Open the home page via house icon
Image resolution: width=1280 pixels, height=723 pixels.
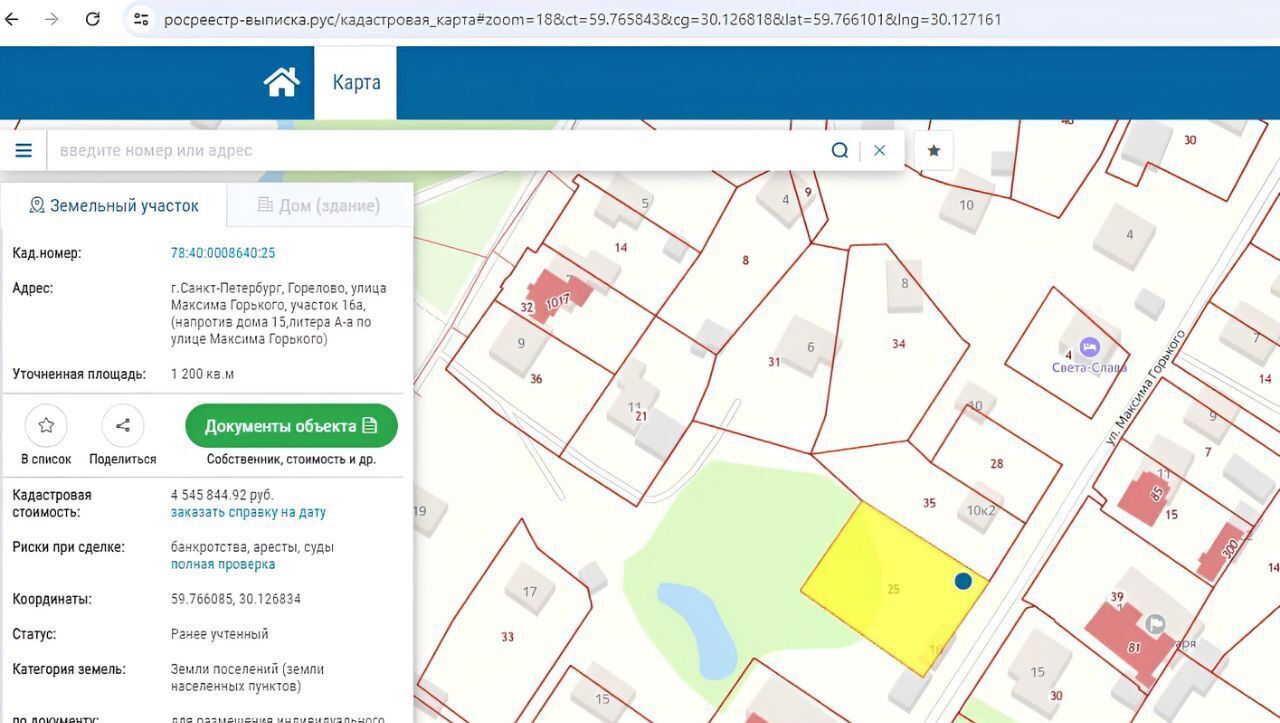coord(282,82)
